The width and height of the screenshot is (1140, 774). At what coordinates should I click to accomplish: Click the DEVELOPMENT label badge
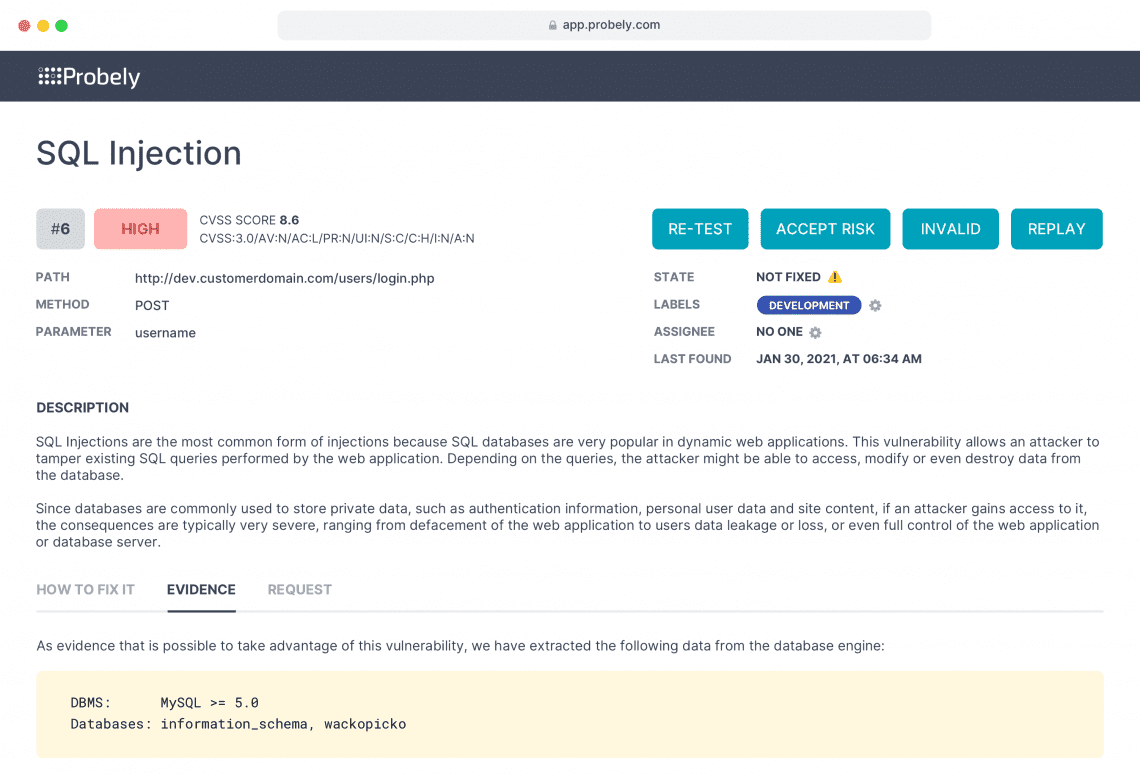[x=808, y=305]
